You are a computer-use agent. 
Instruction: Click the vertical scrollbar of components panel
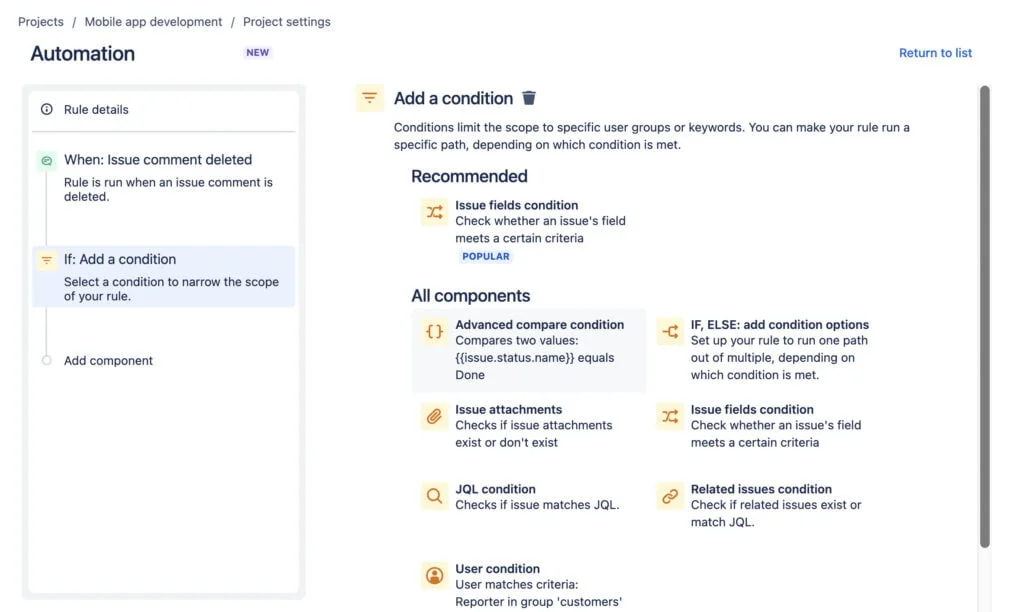(984, 316)
